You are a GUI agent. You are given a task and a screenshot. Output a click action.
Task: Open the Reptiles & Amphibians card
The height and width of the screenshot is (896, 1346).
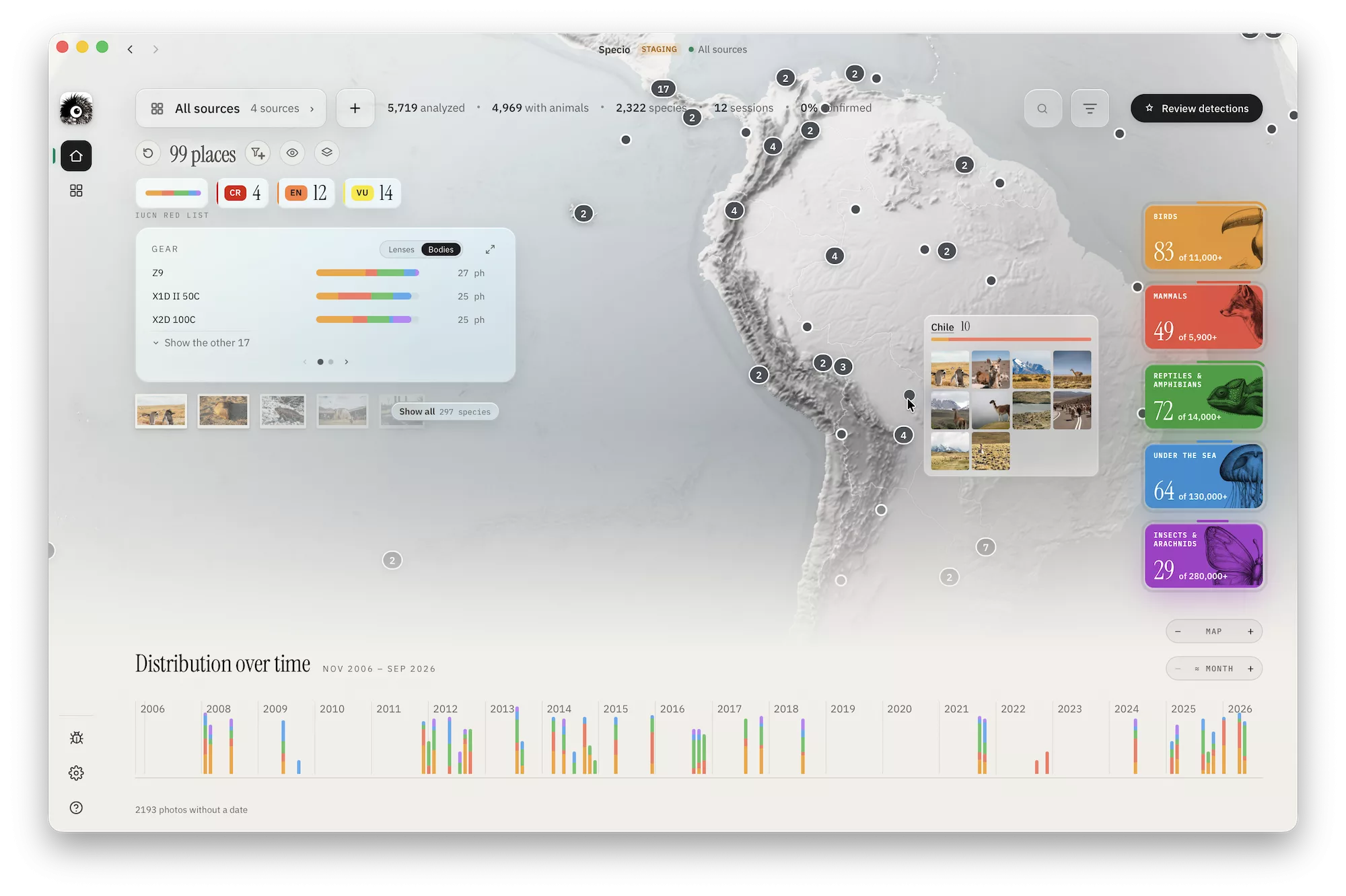[1203, 397]
